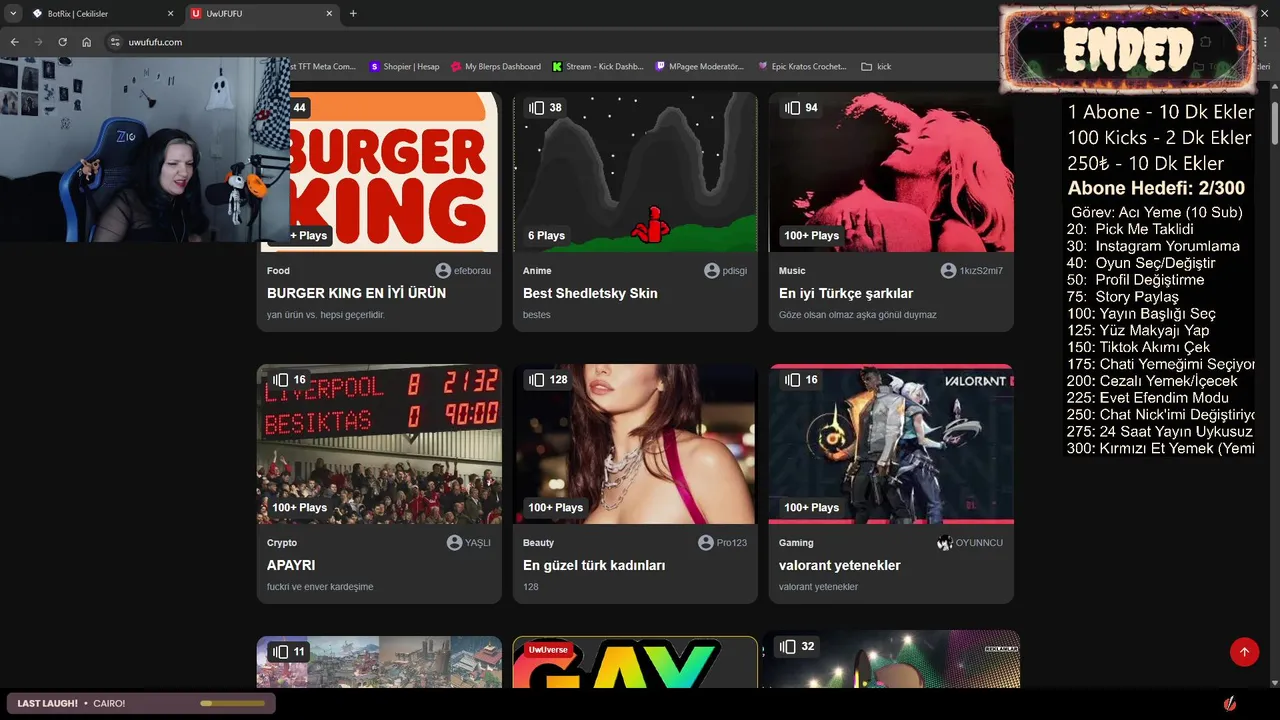The height and width of the screenshot is (720, 1280).
Task: Select the UwUFUFU browser tab
Action: click(263, 13)
